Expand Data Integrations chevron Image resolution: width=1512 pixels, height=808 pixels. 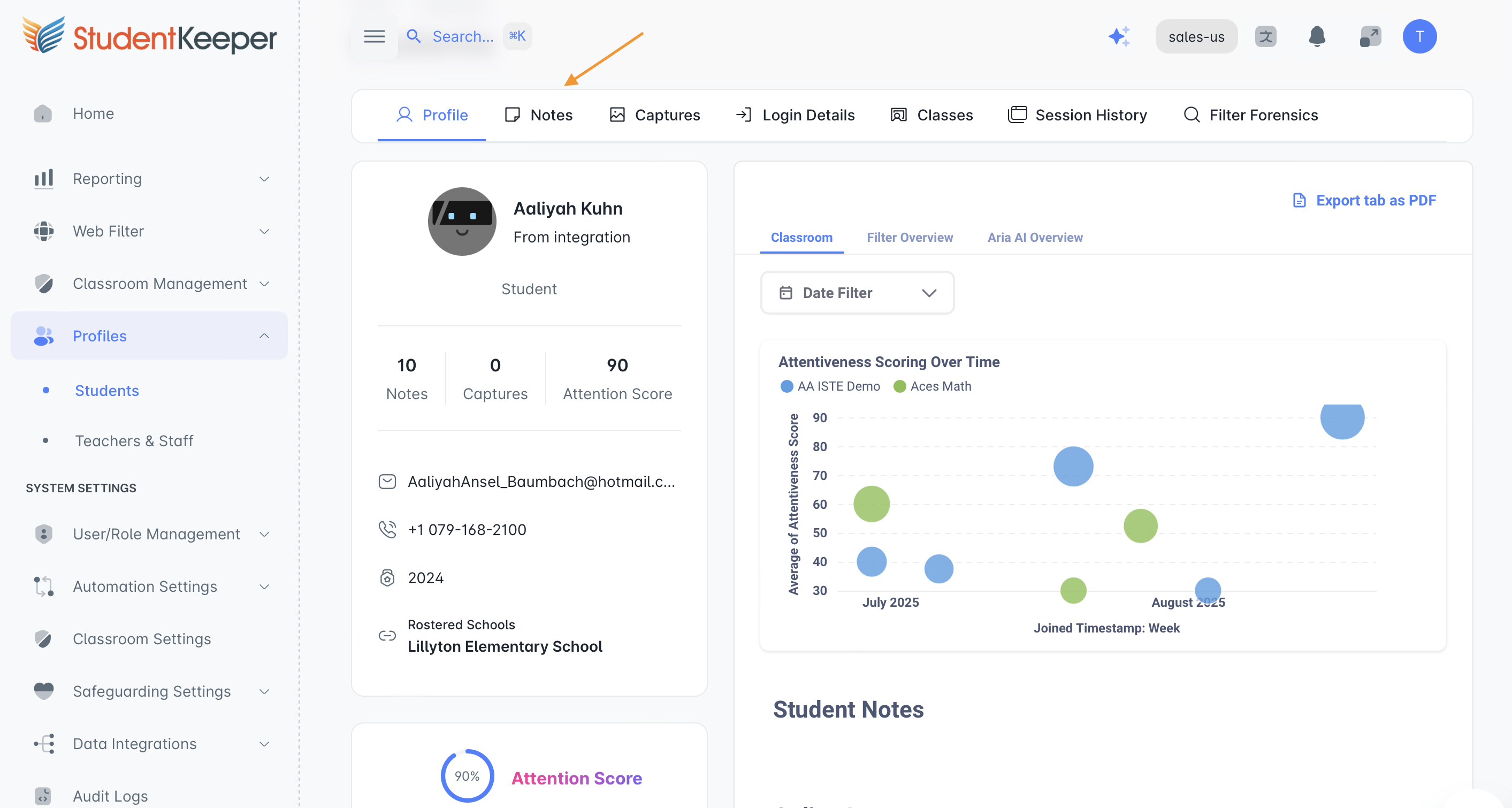click(x=264, y=743)
